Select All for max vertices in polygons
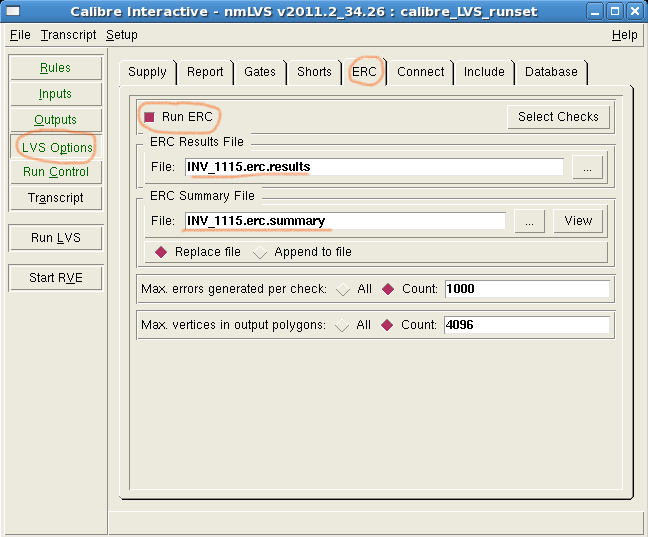Viewport: 648px width, 537px height. coord(342,325)
